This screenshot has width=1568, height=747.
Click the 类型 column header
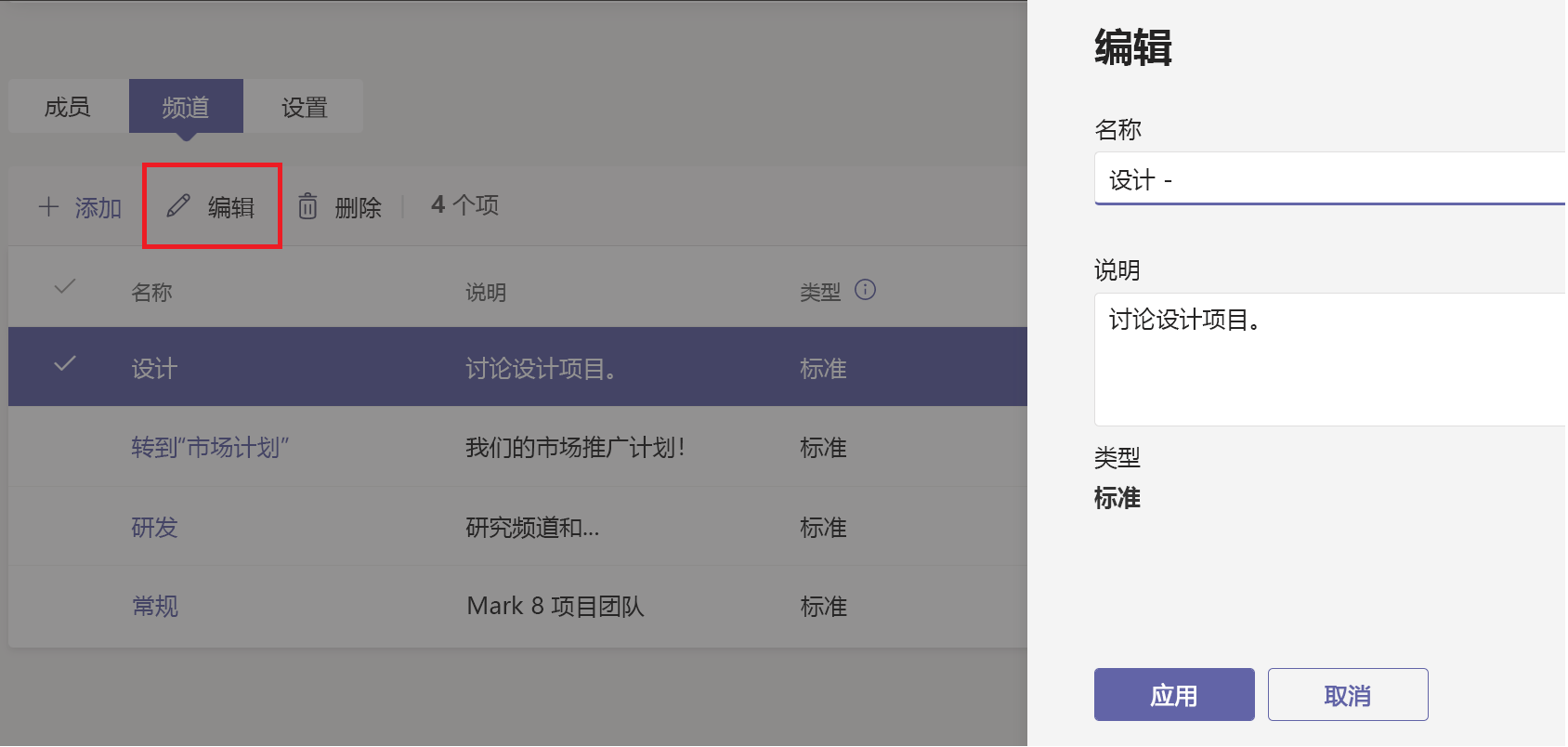(x=820, y=293)
